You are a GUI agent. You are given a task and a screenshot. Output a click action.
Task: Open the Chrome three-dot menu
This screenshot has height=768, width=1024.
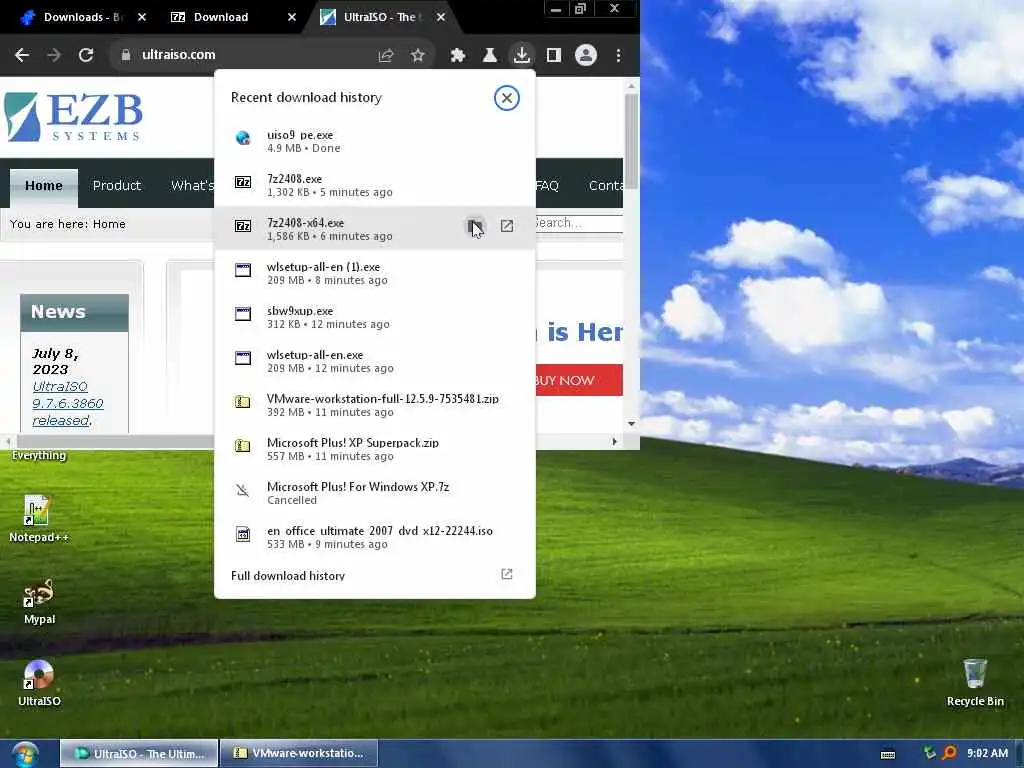[x=618, y=56]
